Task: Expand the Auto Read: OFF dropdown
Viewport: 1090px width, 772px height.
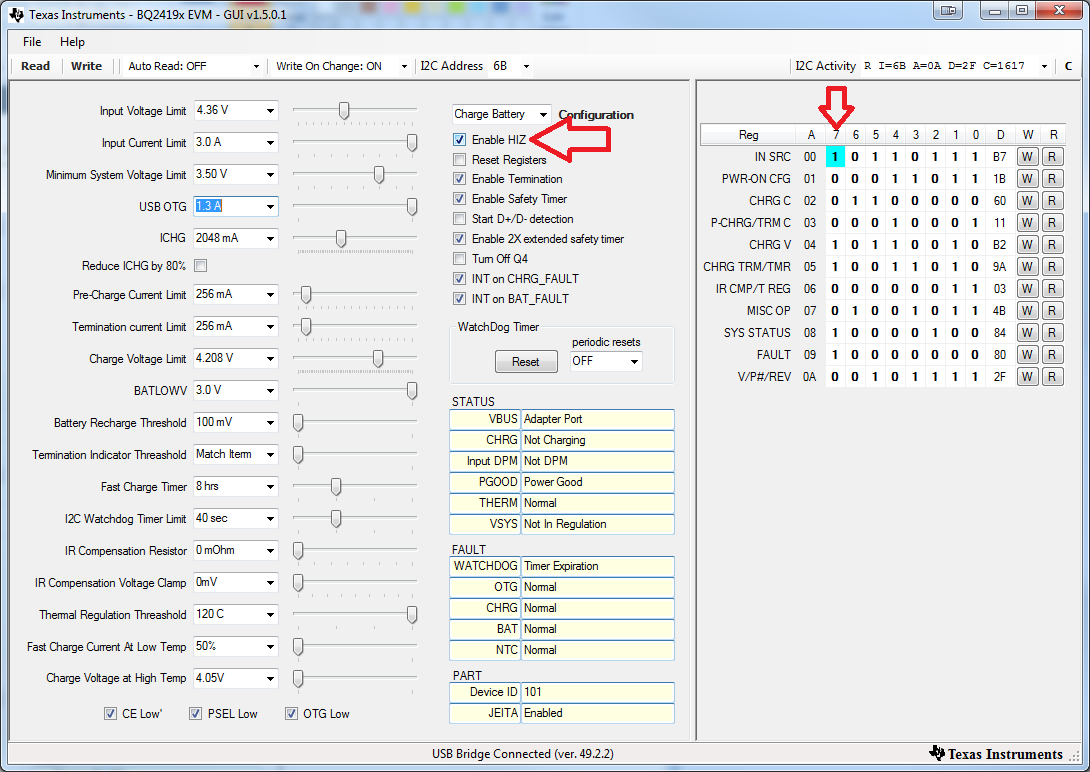Action: point(256,66)
